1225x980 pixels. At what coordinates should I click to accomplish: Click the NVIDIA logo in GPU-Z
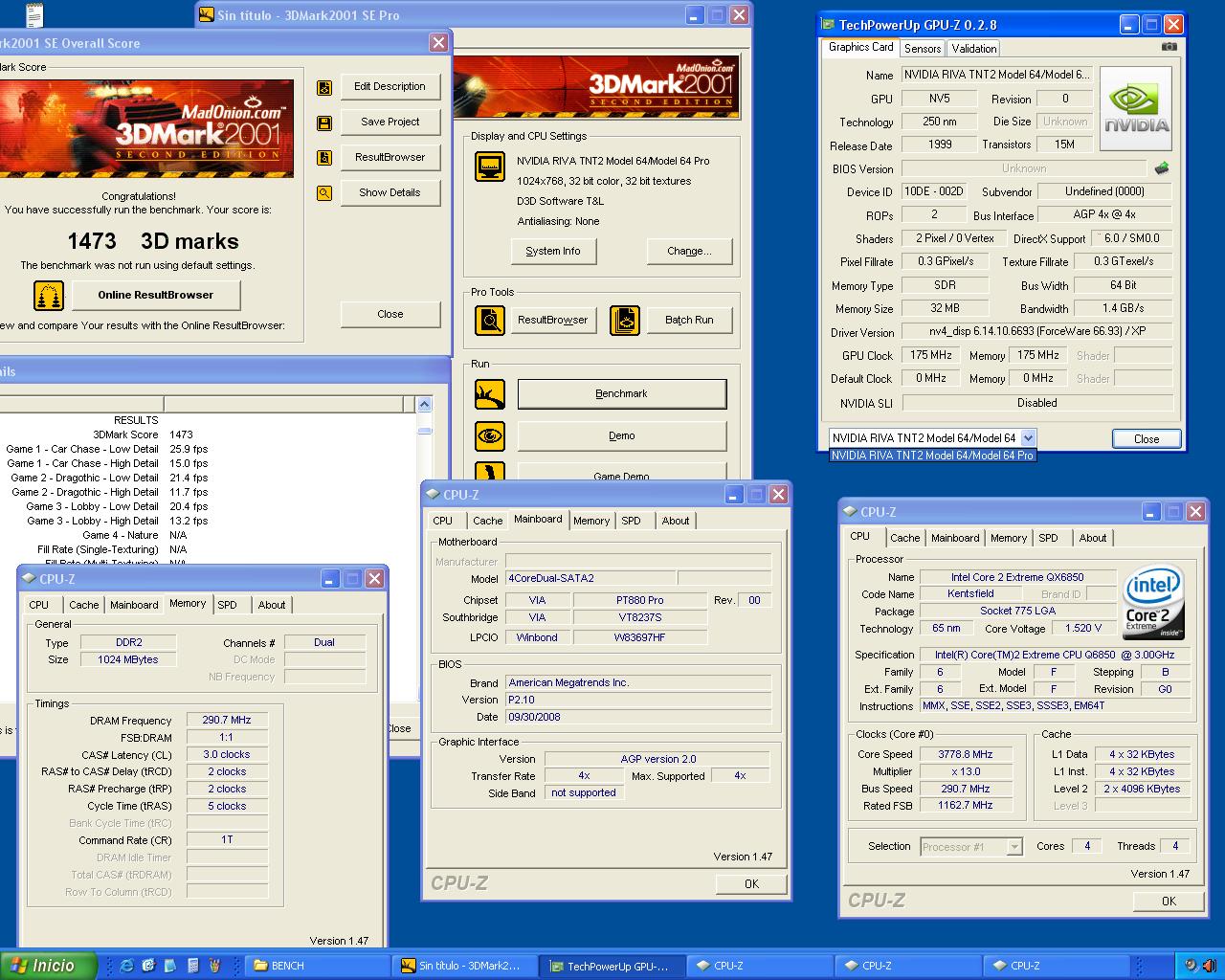(x=1136, y=109)
